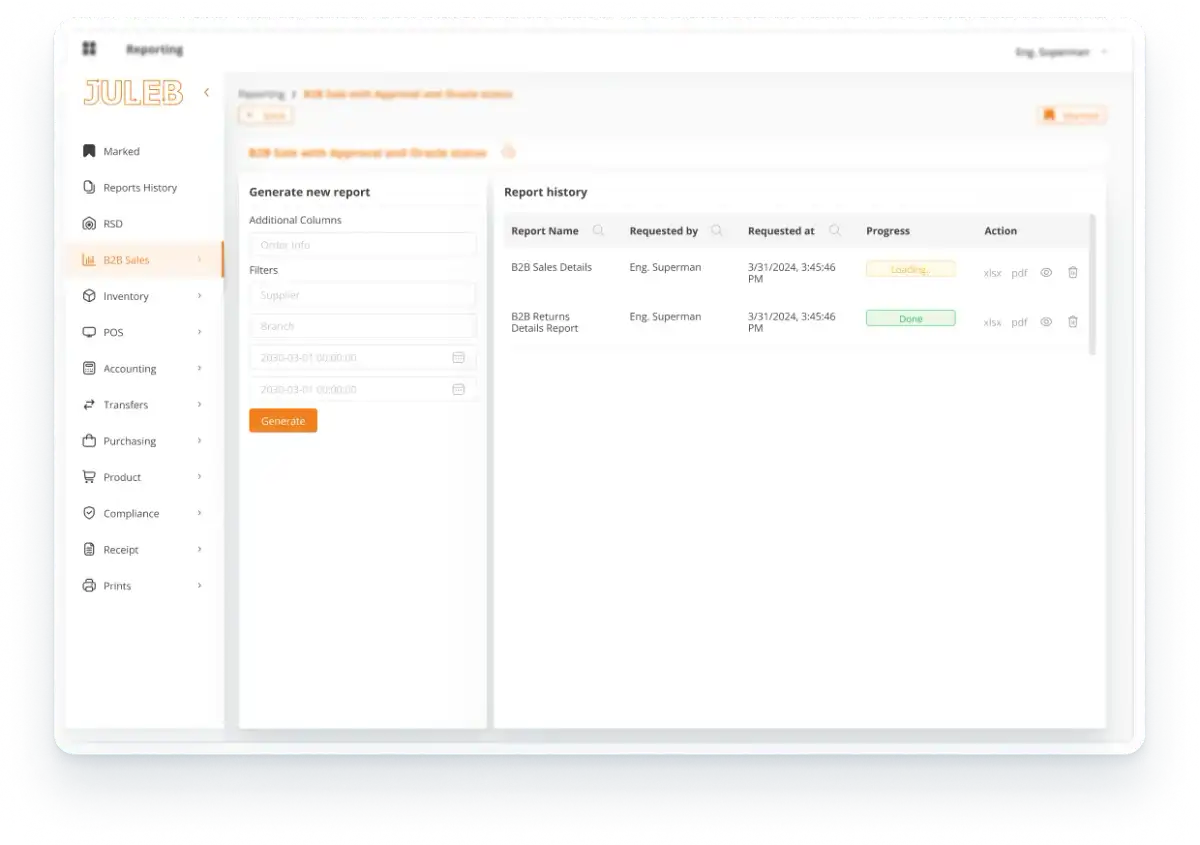The image size is (1200, 845).
Task: Collapse the sidebar with the chevron
Action: click(x=206, y=93)
